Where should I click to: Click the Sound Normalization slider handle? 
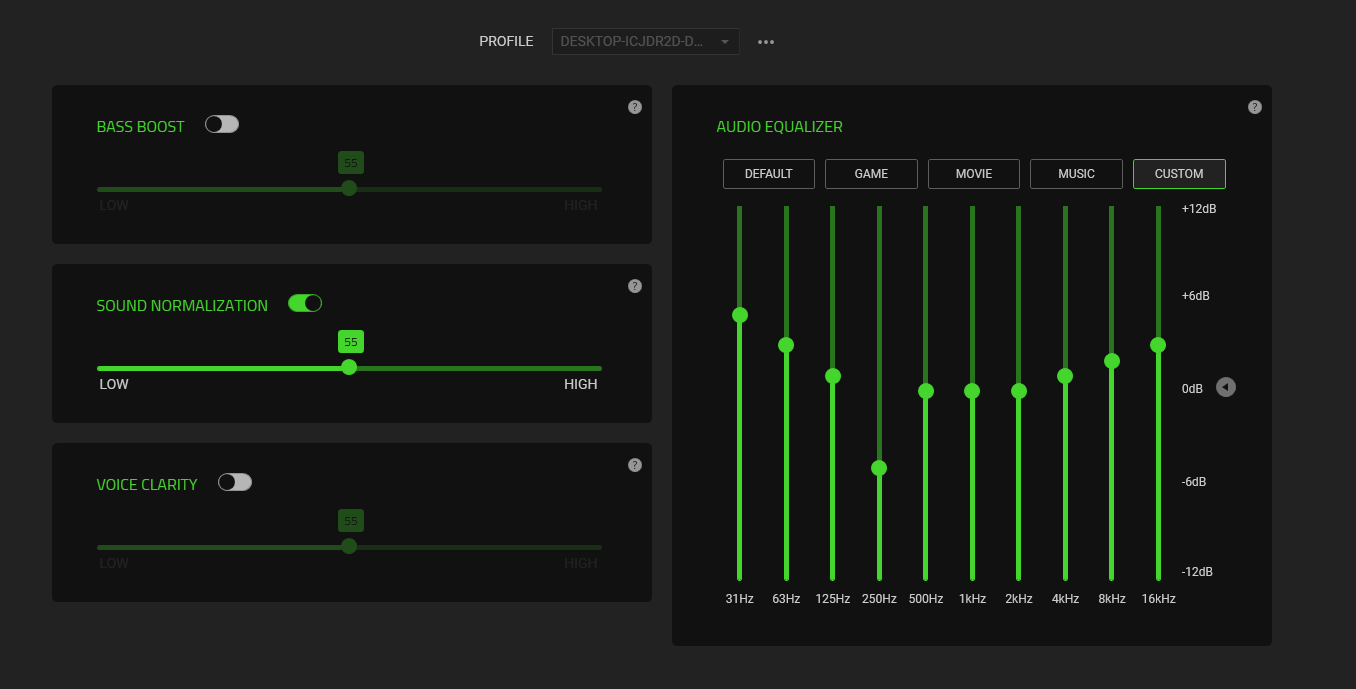coord(349,367)
